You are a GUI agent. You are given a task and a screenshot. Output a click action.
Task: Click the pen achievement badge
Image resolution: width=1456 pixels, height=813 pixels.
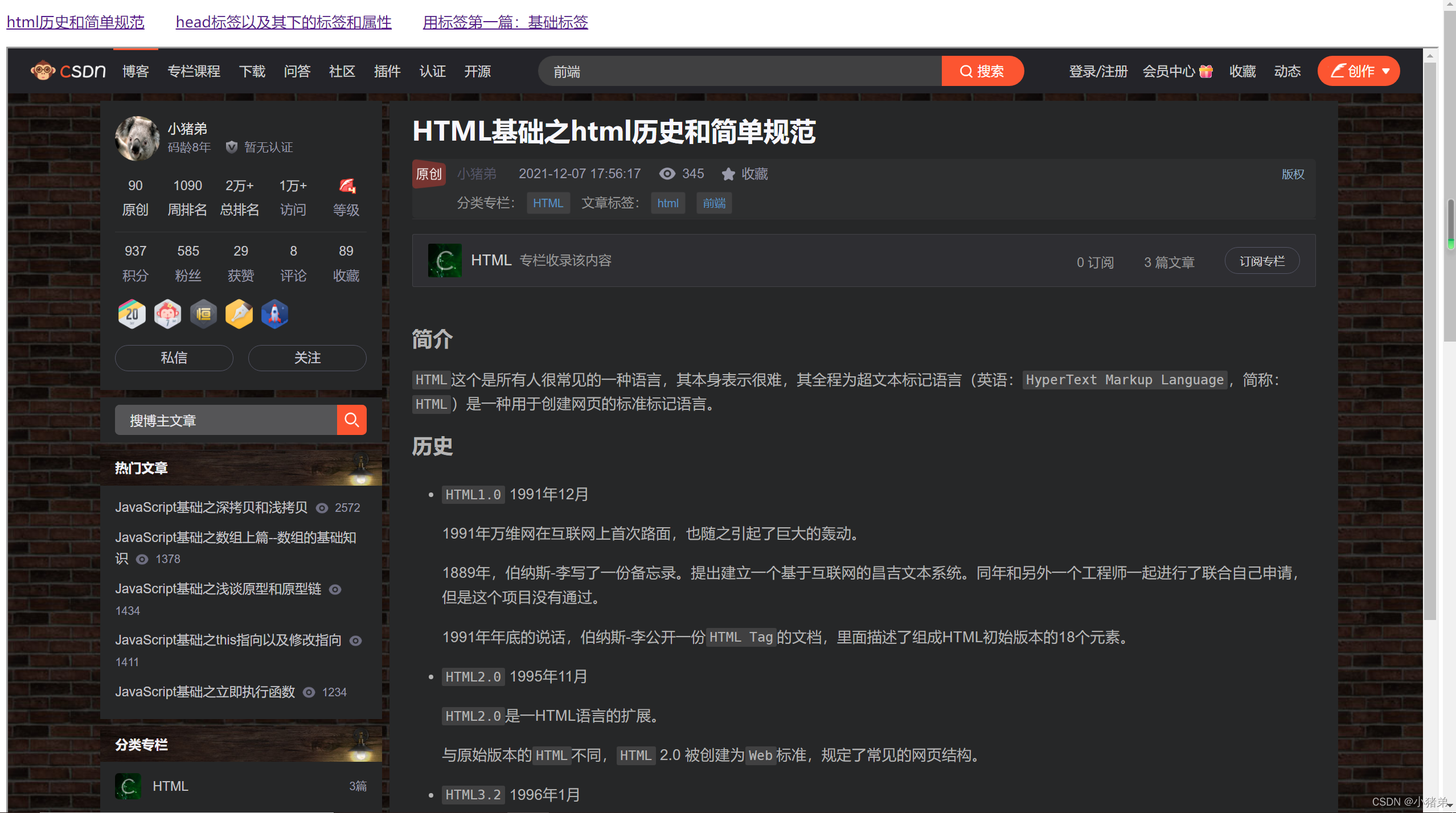(x=239, y=314)
